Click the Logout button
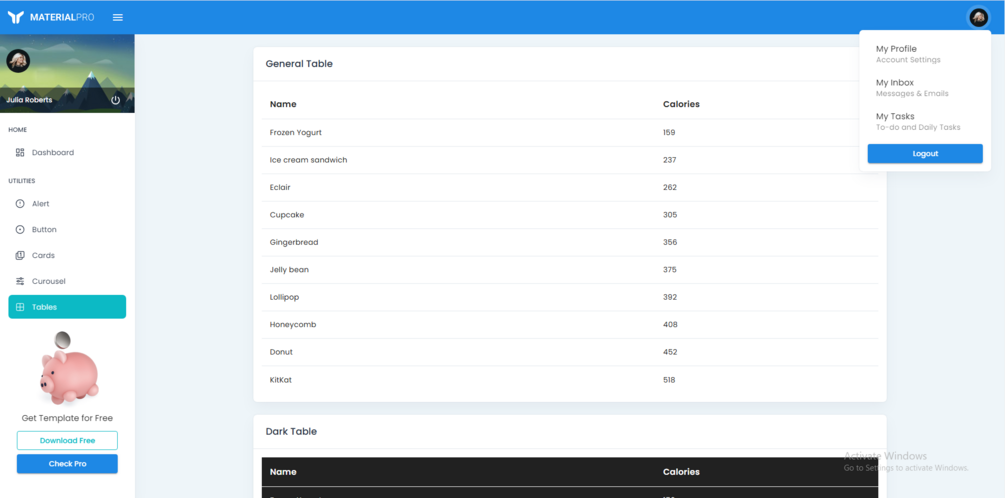Screen dimensions: 1005x498 click(x=925, y=154)
